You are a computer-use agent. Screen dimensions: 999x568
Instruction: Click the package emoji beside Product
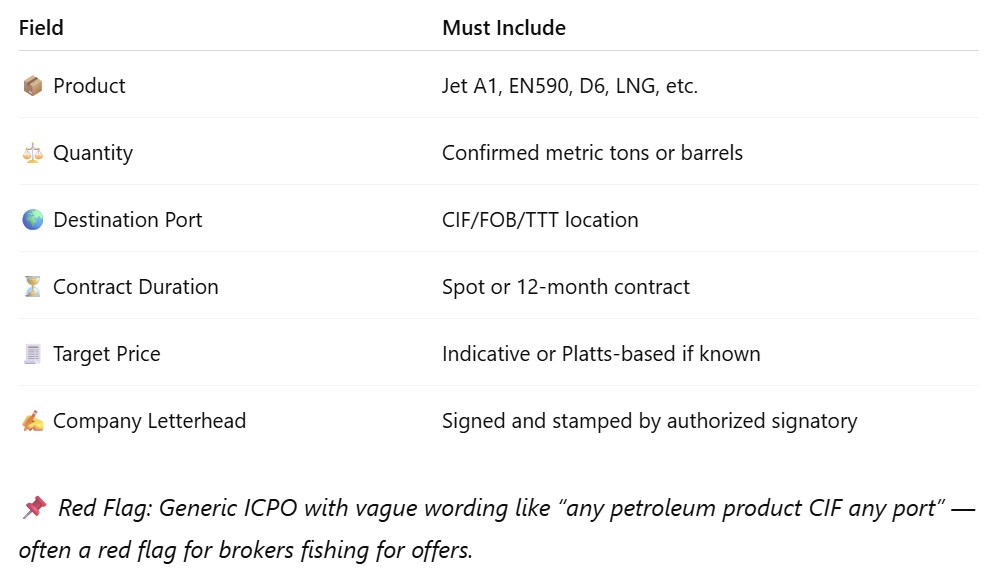[32, 85]
